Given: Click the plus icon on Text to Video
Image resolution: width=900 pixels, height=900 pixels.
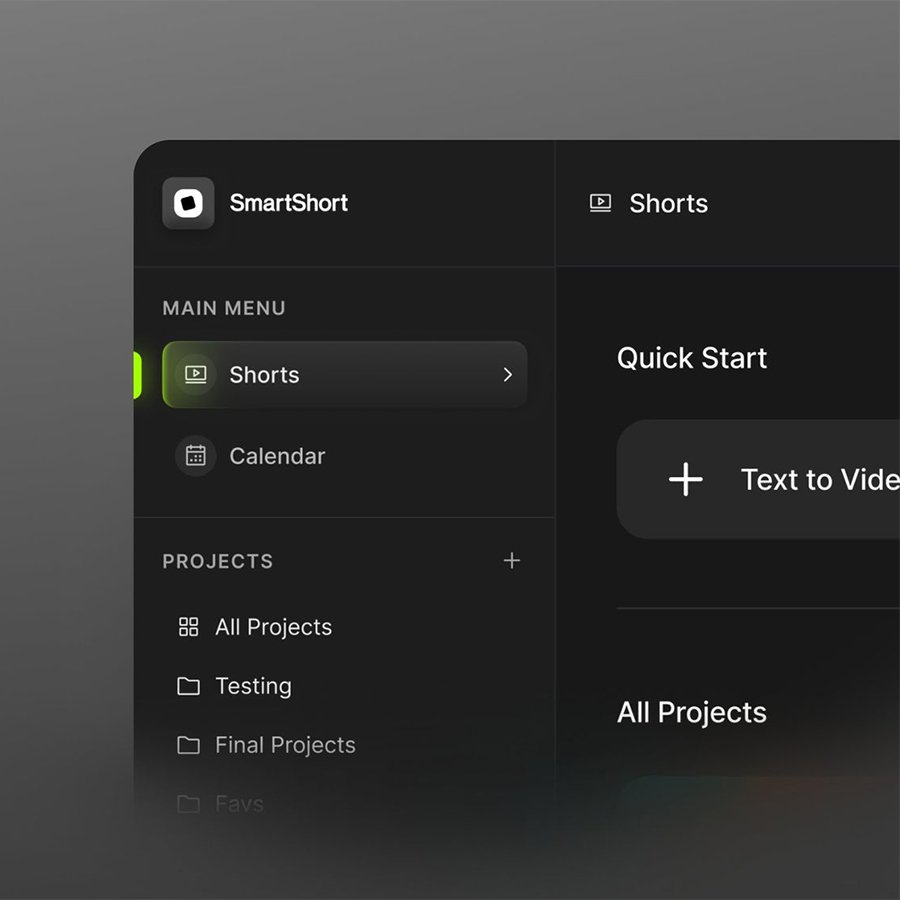Looking at the screenshot, I should [x=686, y=480].
